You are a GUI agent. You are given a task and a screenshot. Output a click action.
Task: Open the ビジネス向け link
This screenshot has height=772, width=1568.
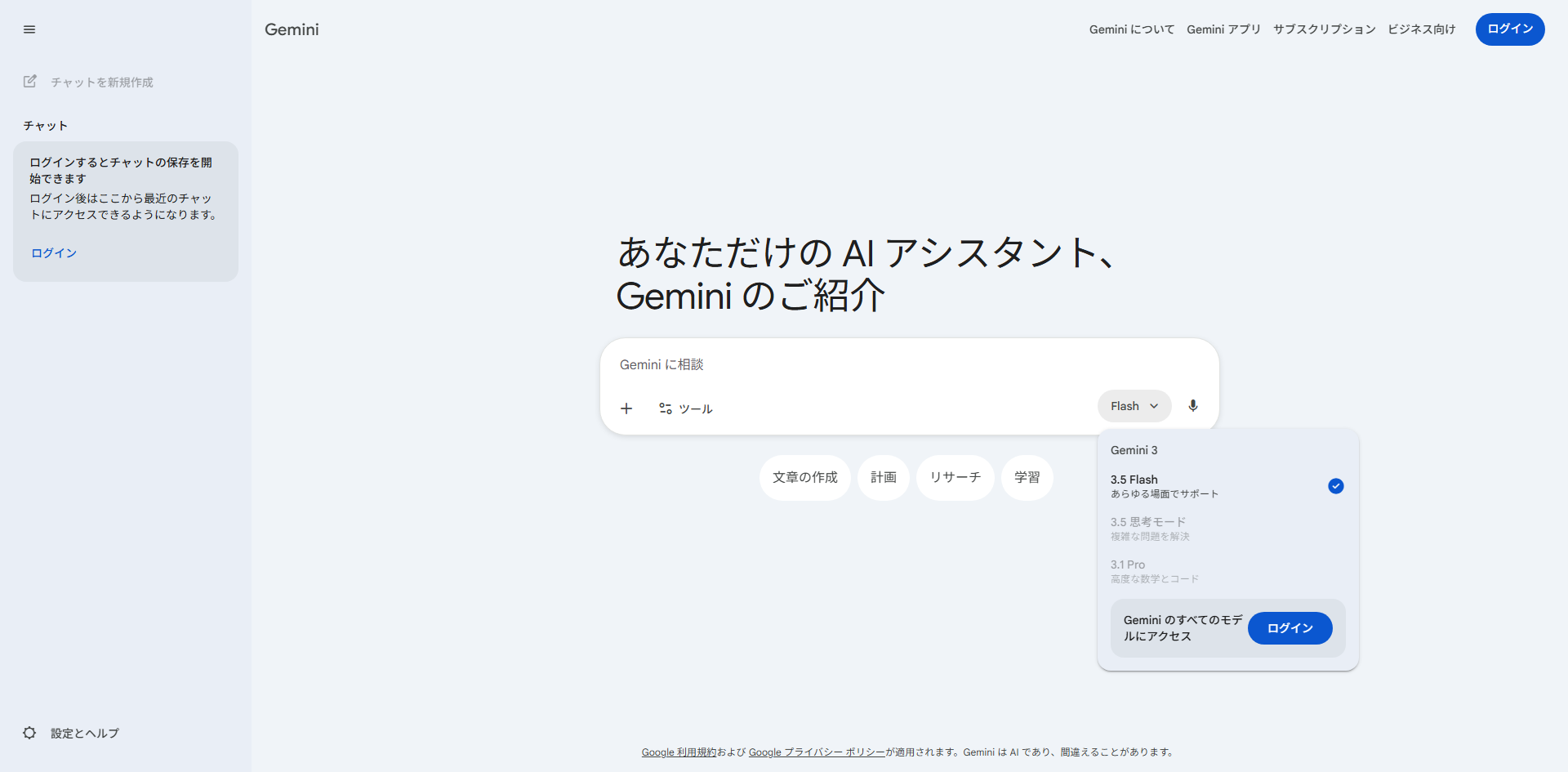(x=1421, y=29)
